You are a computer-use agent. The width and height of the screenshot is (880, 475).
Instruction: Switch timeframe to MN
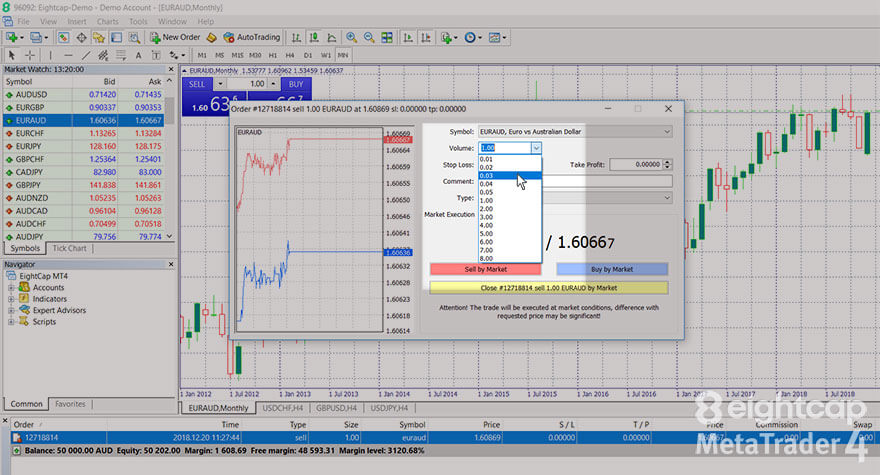click(343, 55)
